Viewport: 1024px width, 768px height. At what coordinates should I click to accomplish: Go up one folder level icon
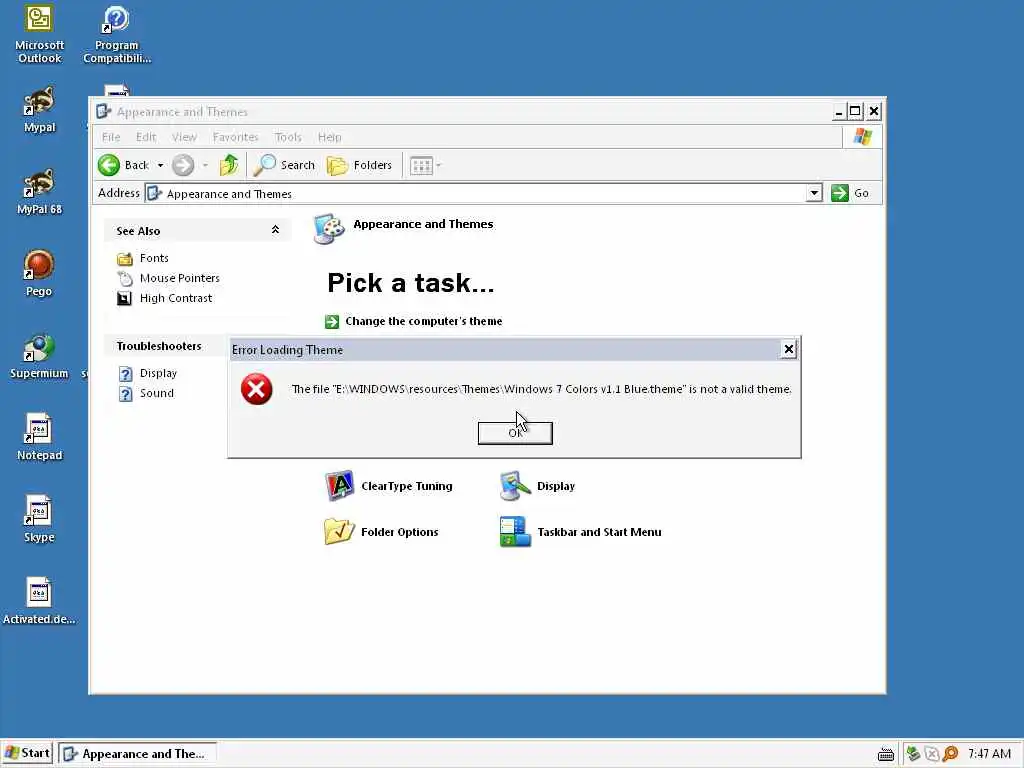(x=229, y=165)
